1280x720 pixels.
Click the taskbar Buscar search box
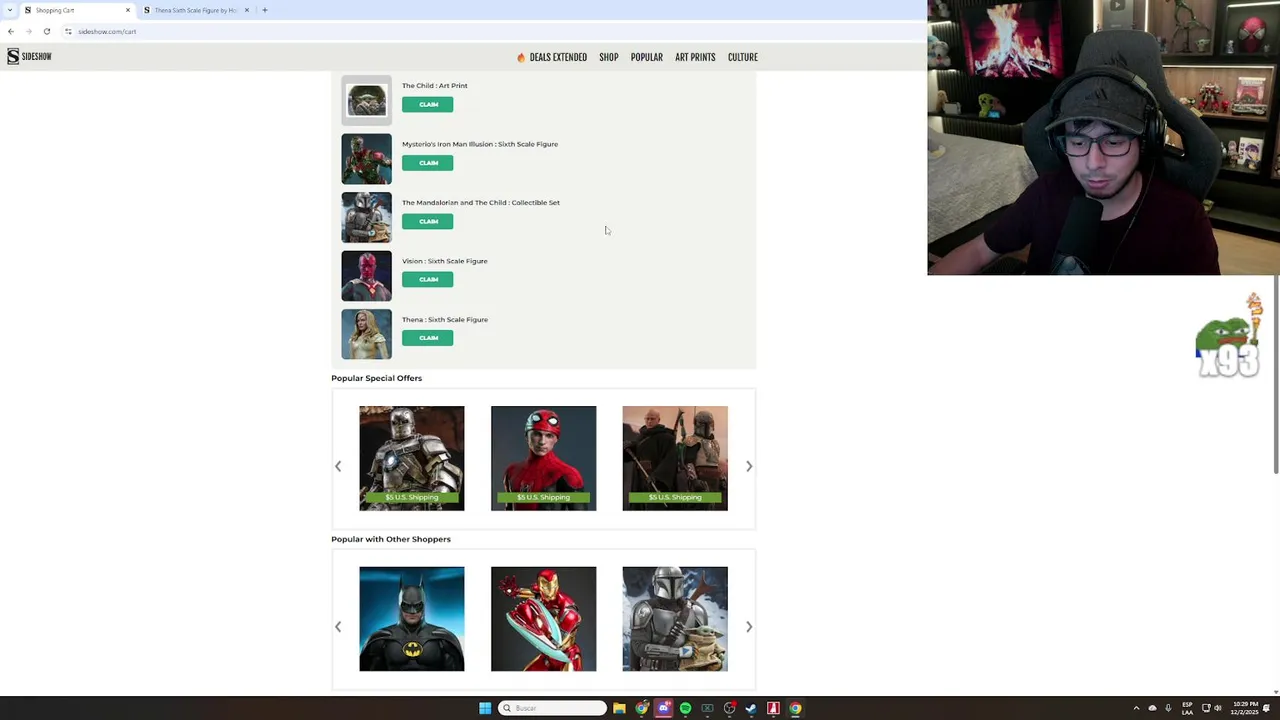tap(552, 708)
